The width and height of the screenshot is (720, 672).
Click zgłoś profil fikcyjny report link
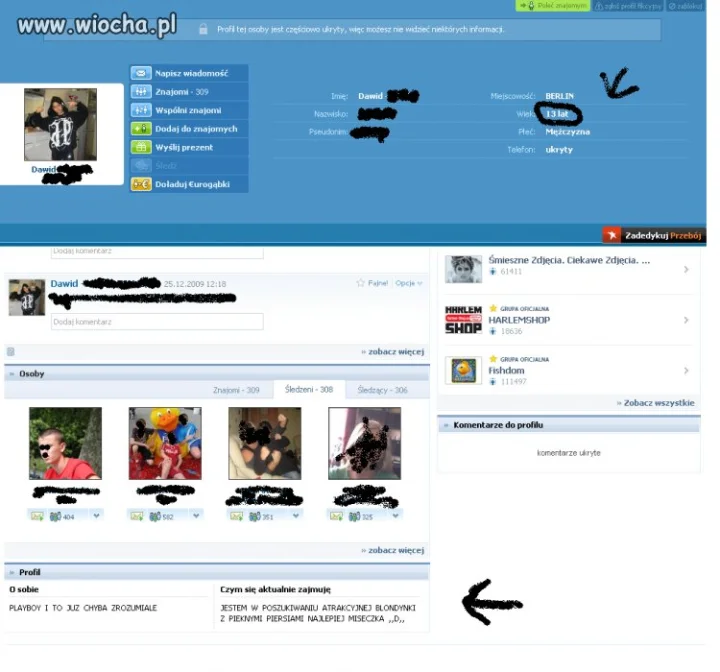point(628,6)
